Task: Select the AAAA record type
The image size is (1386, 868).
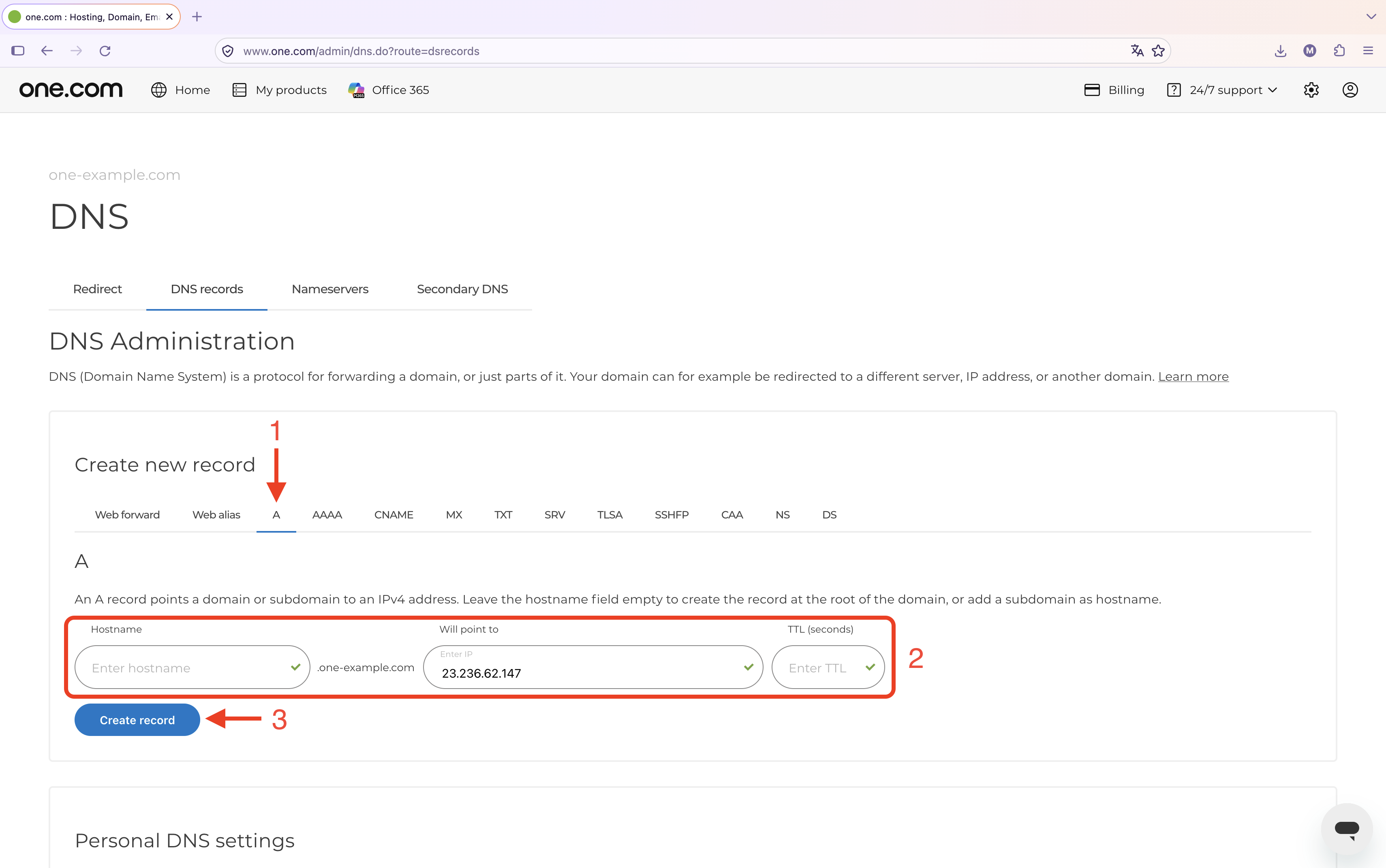Action: [327, 514]
